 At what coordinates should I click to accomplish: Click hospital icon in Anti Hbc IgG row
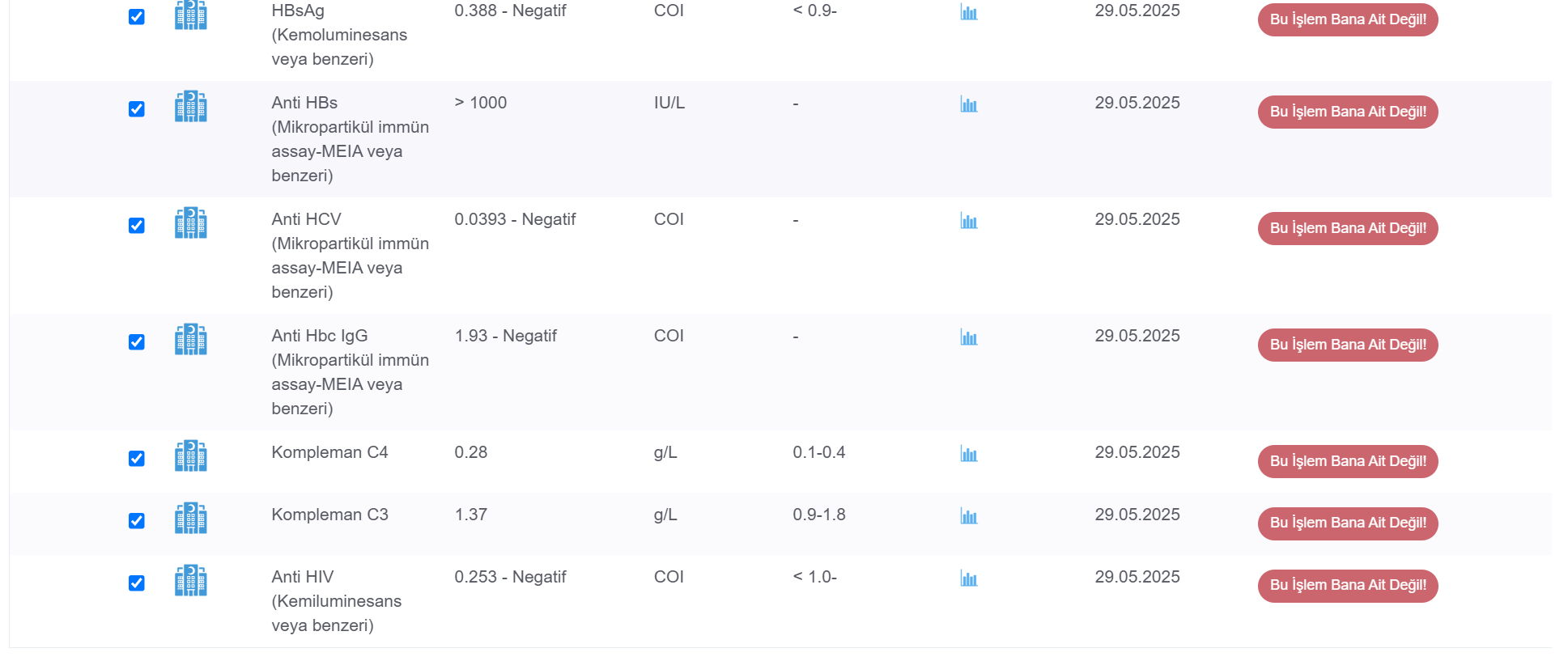(x=191, y=339)
